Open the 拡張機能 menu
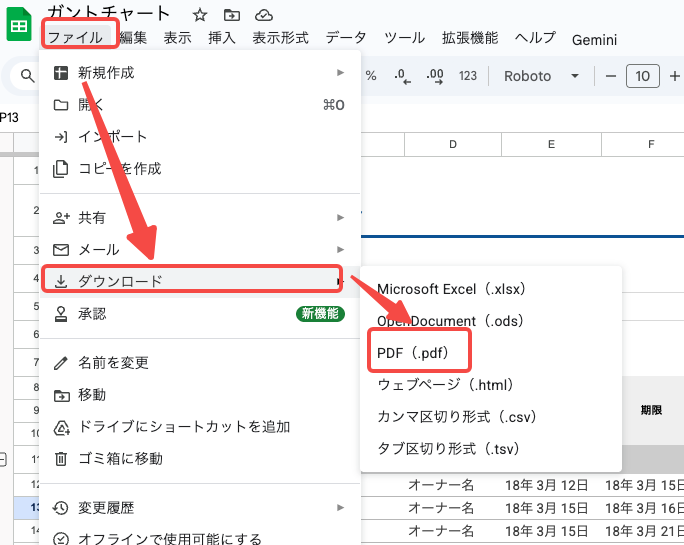The image size is (684, 545). 470,38
